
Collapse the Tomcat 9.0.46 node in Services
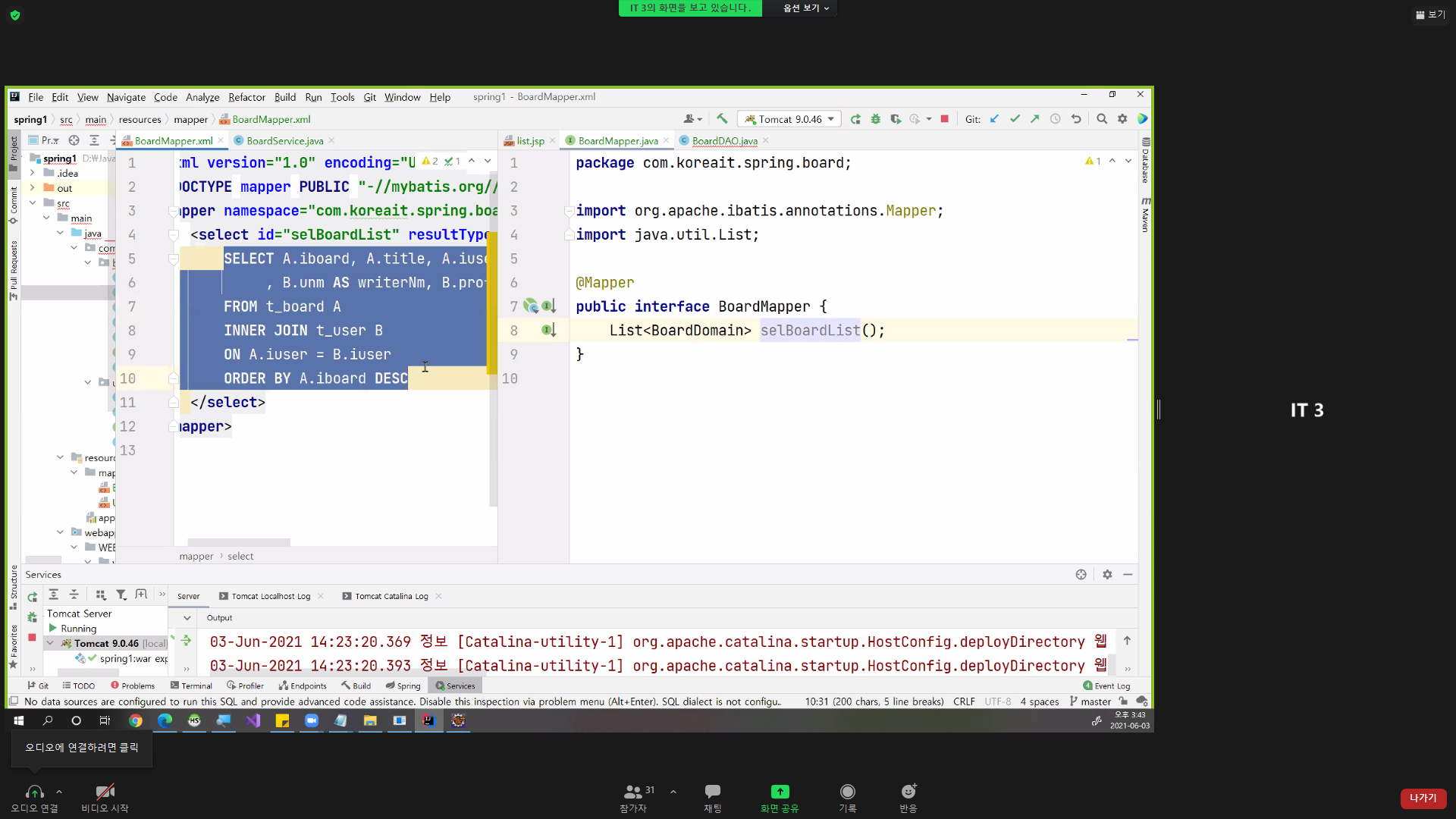click(x=50, y=642)
